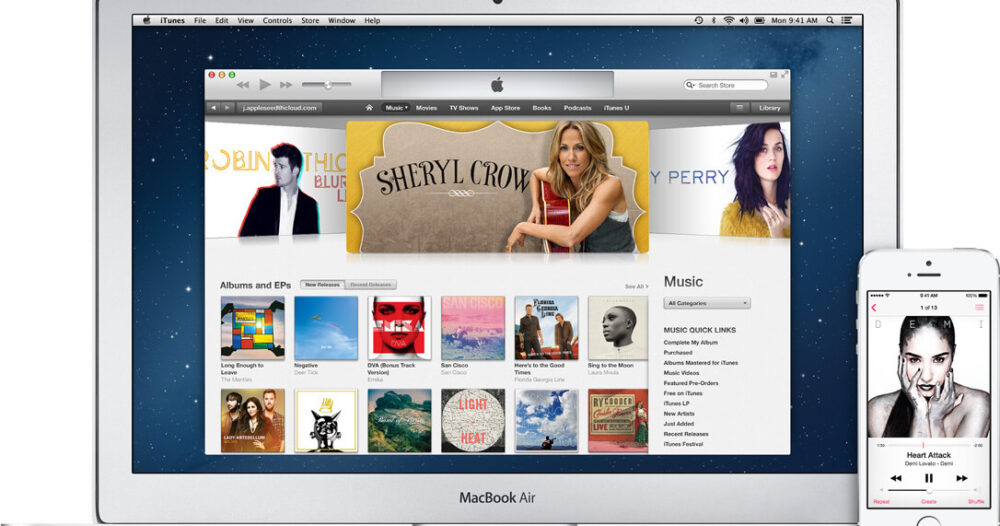Open the track list icon on iPhone
Image resolution: width=1000 pixels, height=526 pixels.
click(x=979, y=307)
